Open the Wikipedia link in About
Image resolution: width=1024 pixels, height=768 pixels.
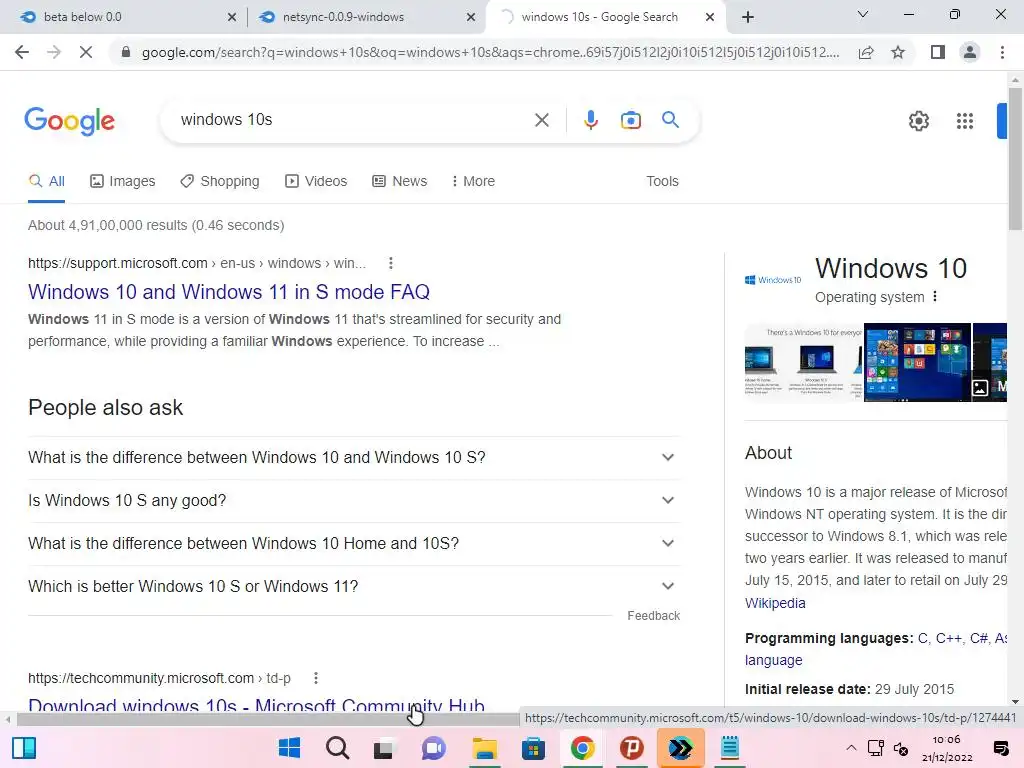pyautogui.click(x=775, y=603)
